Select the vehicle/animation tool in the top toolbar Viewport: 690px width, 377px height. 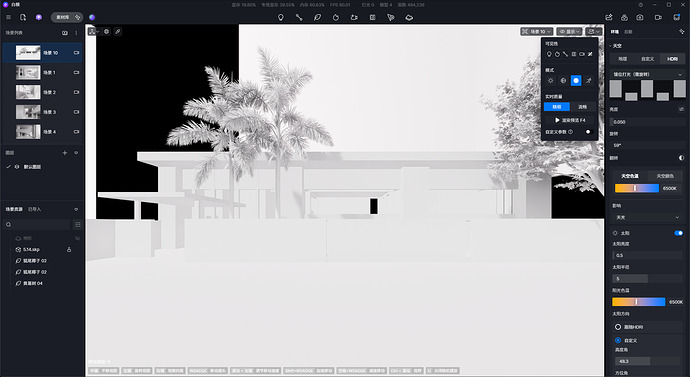[x=354, y=18]
